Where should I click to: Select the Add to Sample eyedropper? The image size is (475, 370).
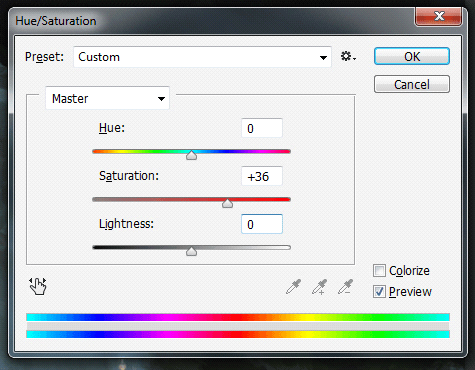point(320,287)
